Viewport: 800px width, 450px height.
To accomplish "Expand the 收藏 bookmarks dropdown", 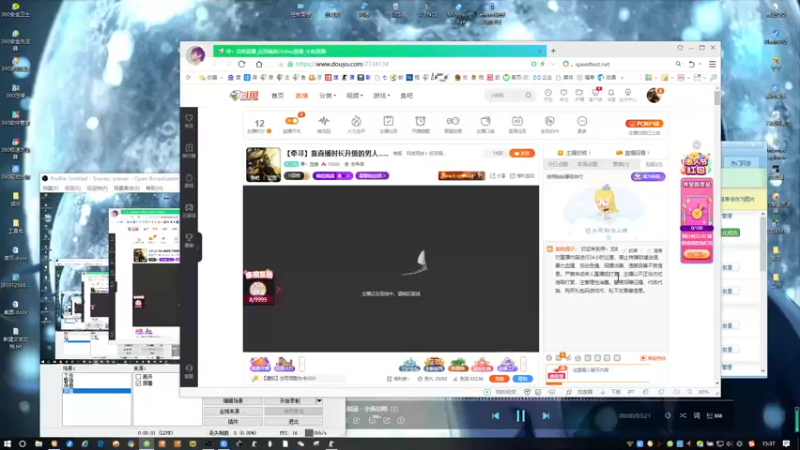I will [221, 78].
